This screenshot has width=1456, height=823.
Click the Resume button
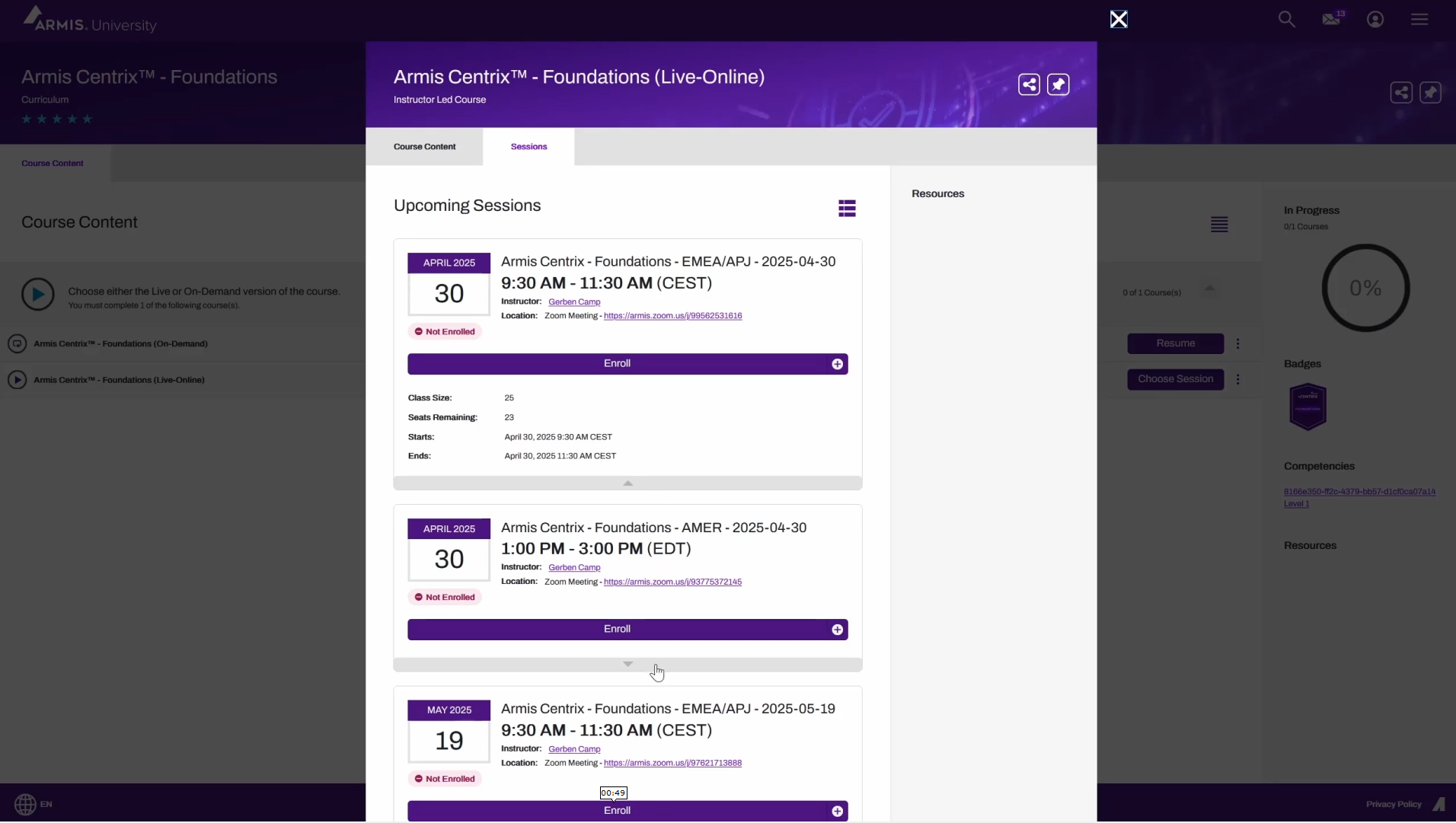coord(1175,343)
